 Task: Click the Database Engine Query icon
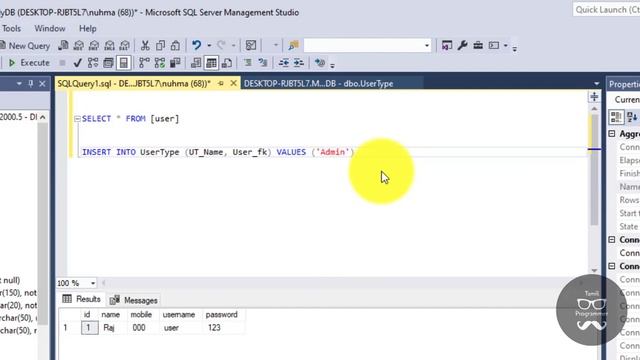63,45
